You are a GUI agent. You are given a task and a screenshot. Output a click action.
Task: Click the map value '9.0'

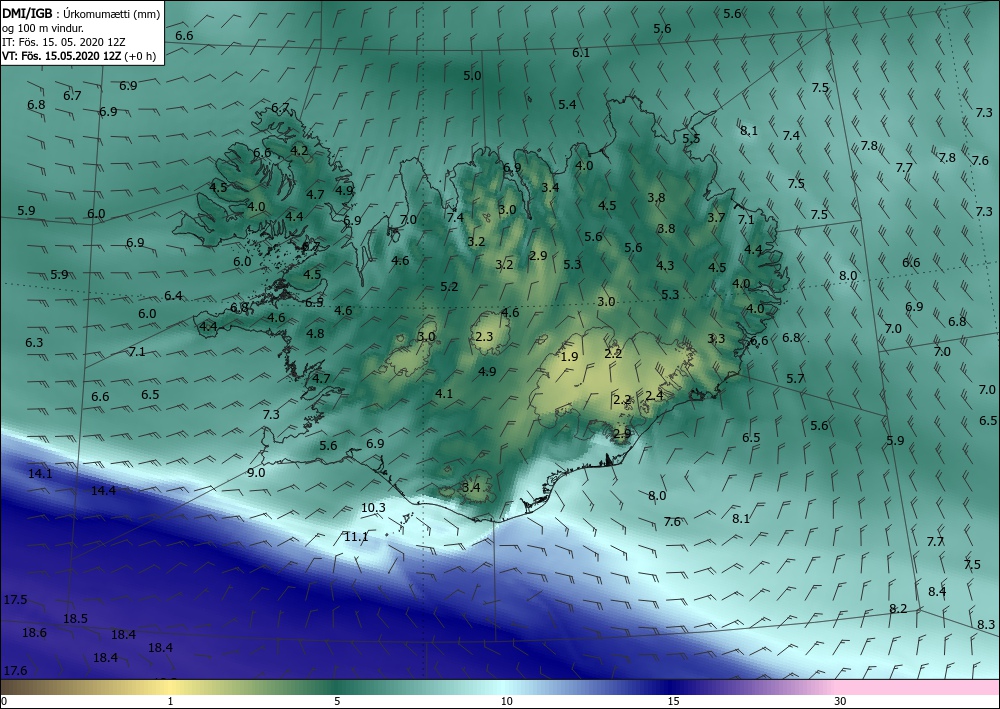tap(256, 472)
